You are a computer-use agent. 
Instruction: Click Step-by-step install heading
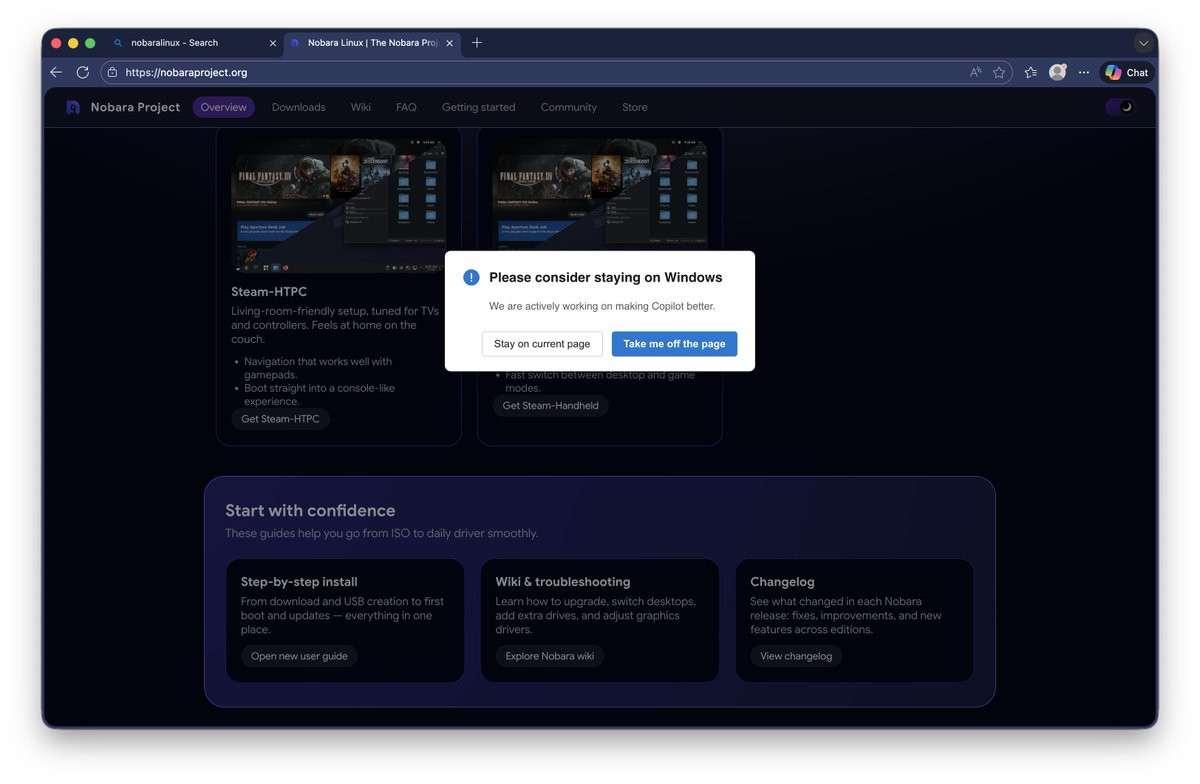tap(299, 582)
